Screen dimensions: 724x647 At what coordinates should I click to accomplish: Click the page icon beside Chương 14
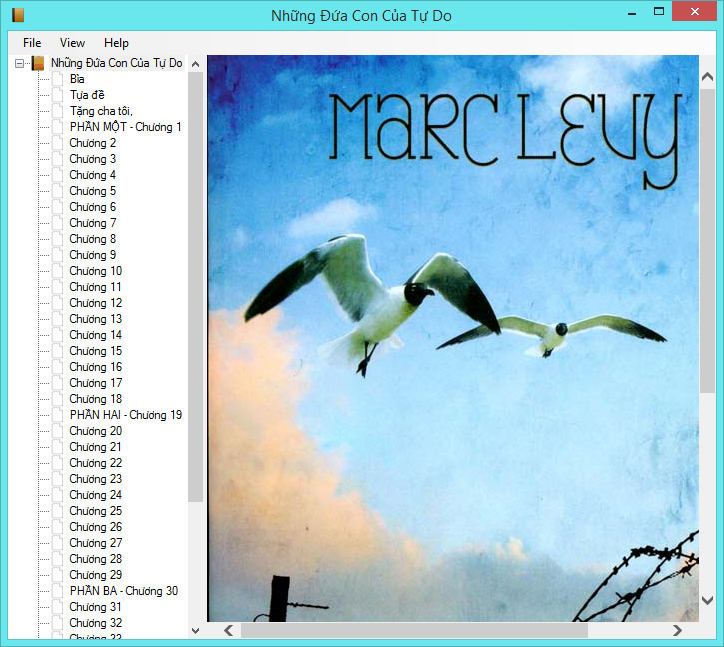58,335
